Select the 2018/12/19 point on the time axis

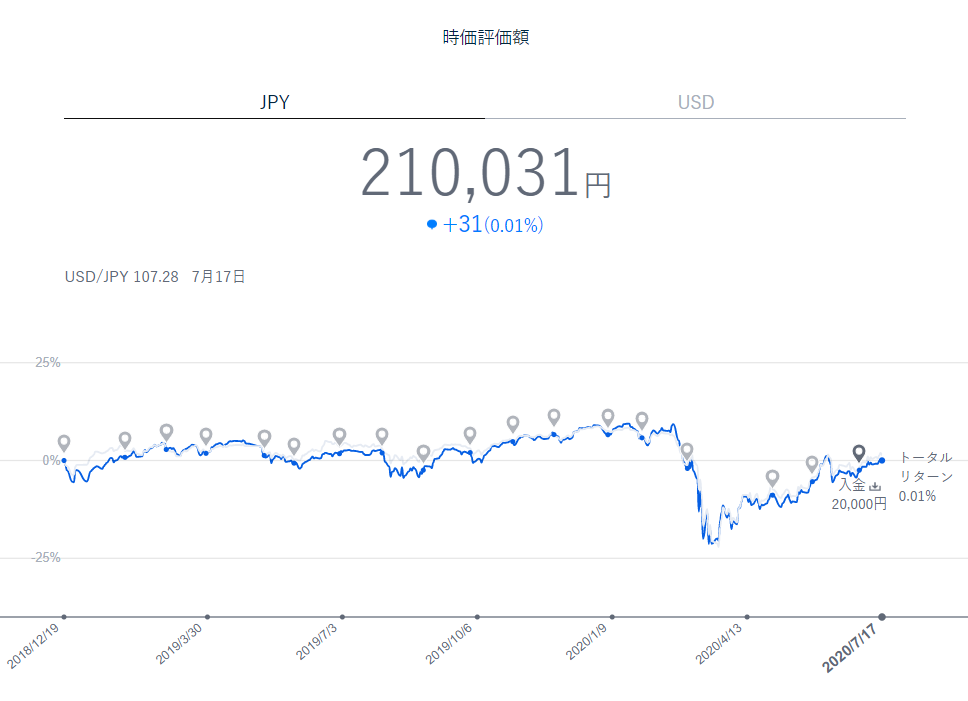64,617
